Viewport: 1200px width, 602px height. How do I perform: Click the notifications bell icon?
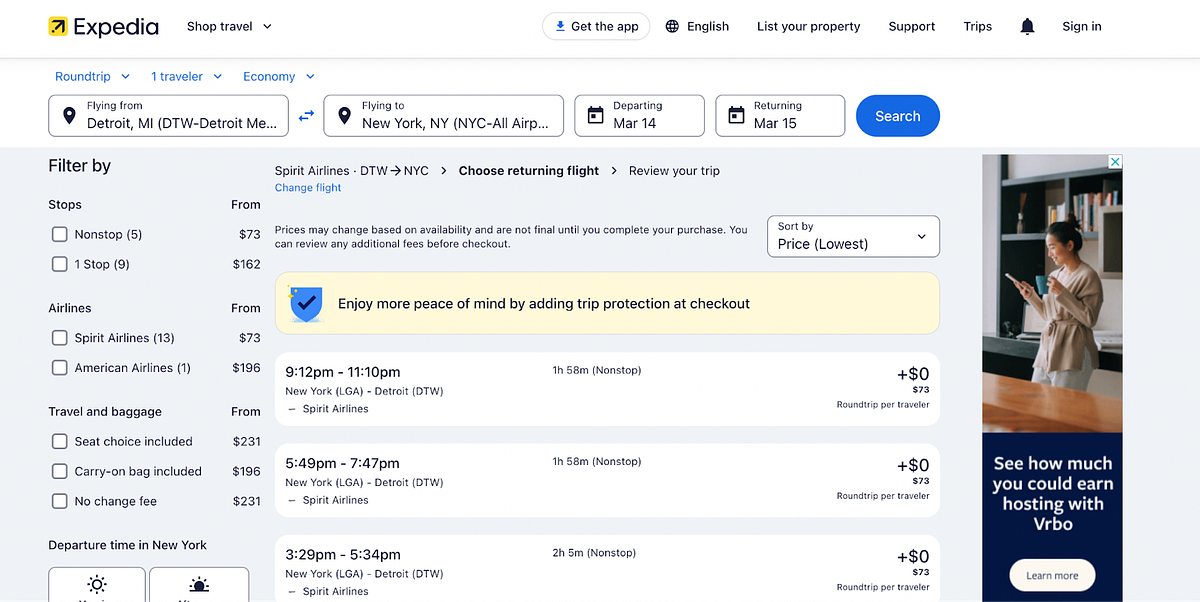point(1027,27)
